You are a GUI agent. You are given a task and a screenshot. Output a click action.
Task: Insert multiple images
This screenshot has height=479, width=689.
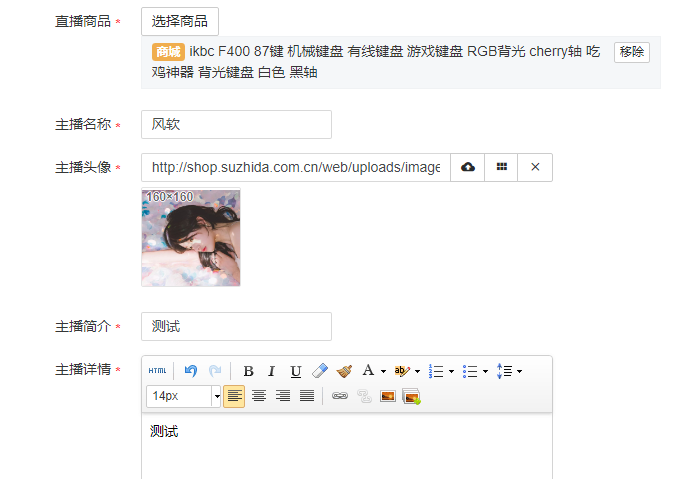[x=412, y=396]
